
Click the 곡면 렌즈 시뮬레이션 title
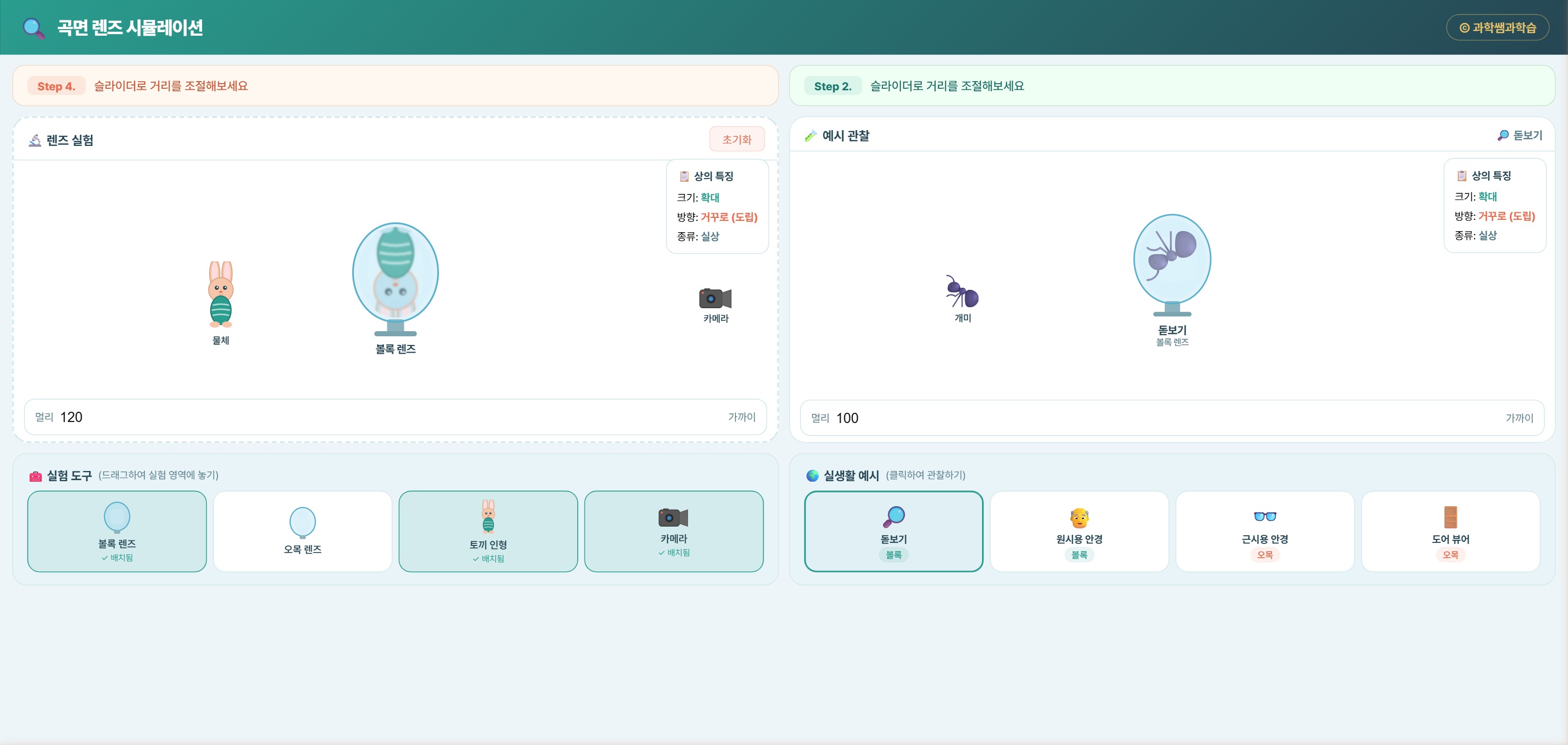130,28
